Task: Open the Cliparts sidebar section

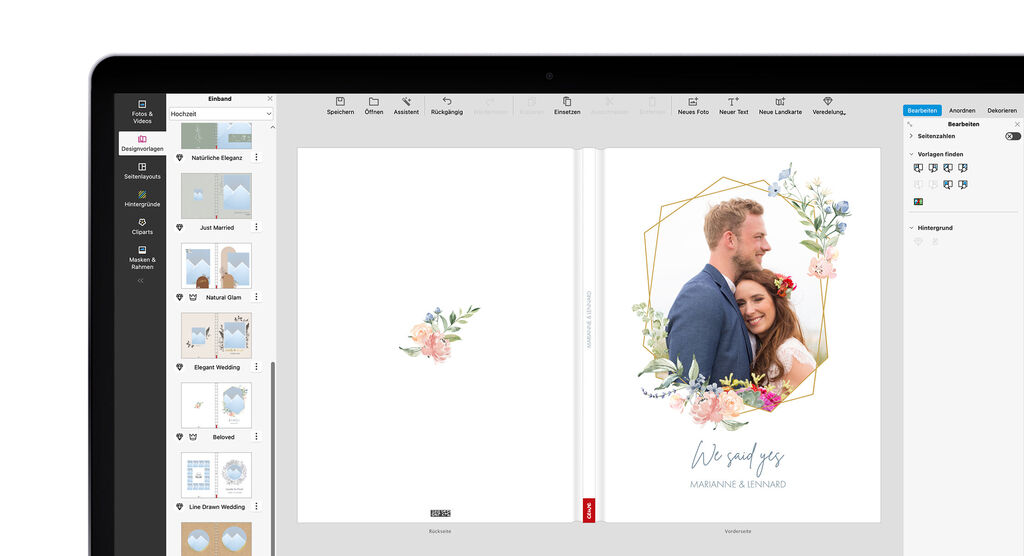Action: coord(142,227)
